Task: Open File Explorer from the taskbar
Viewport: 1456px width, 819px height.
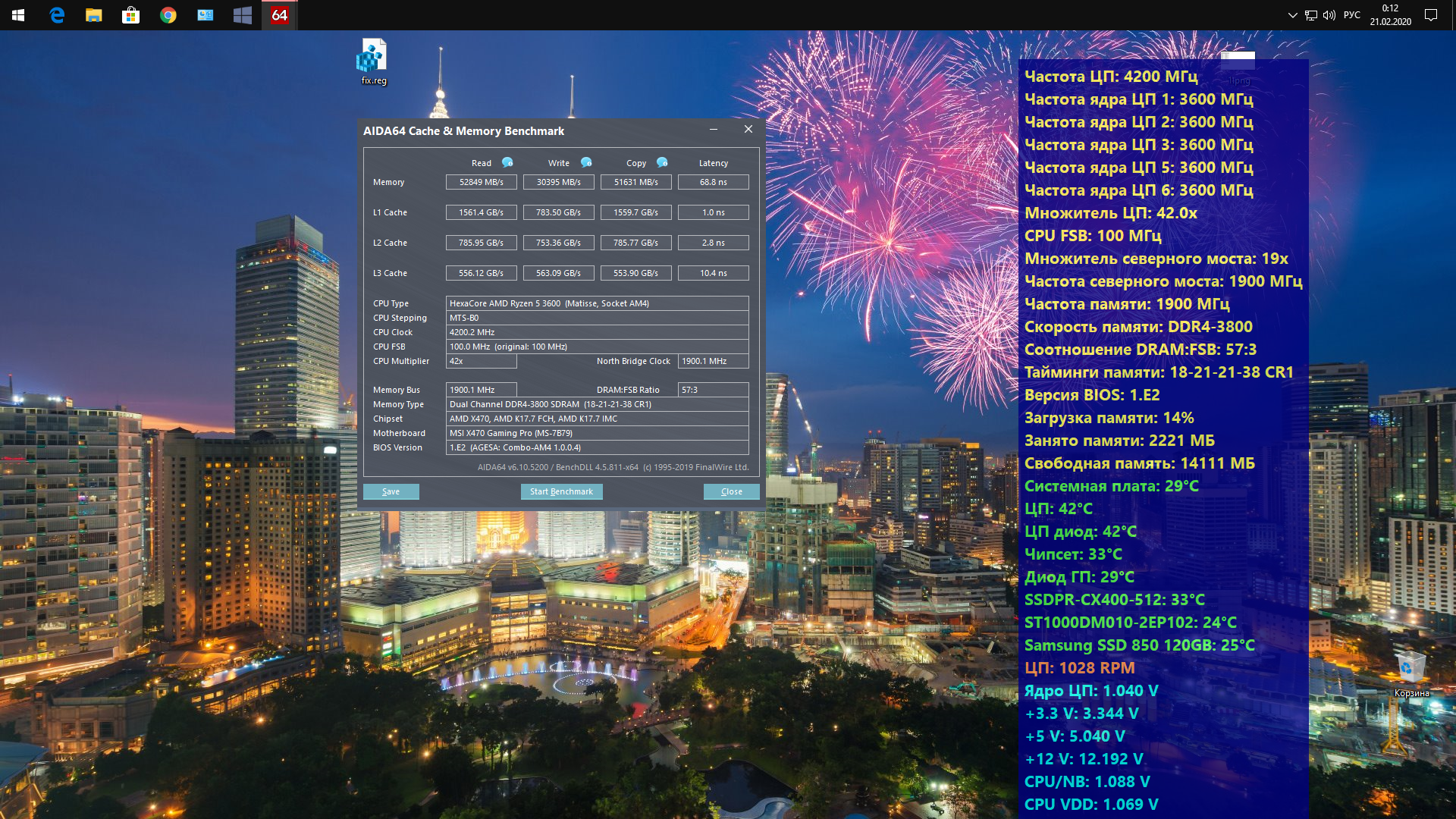Action: click(x=94, y=15)
